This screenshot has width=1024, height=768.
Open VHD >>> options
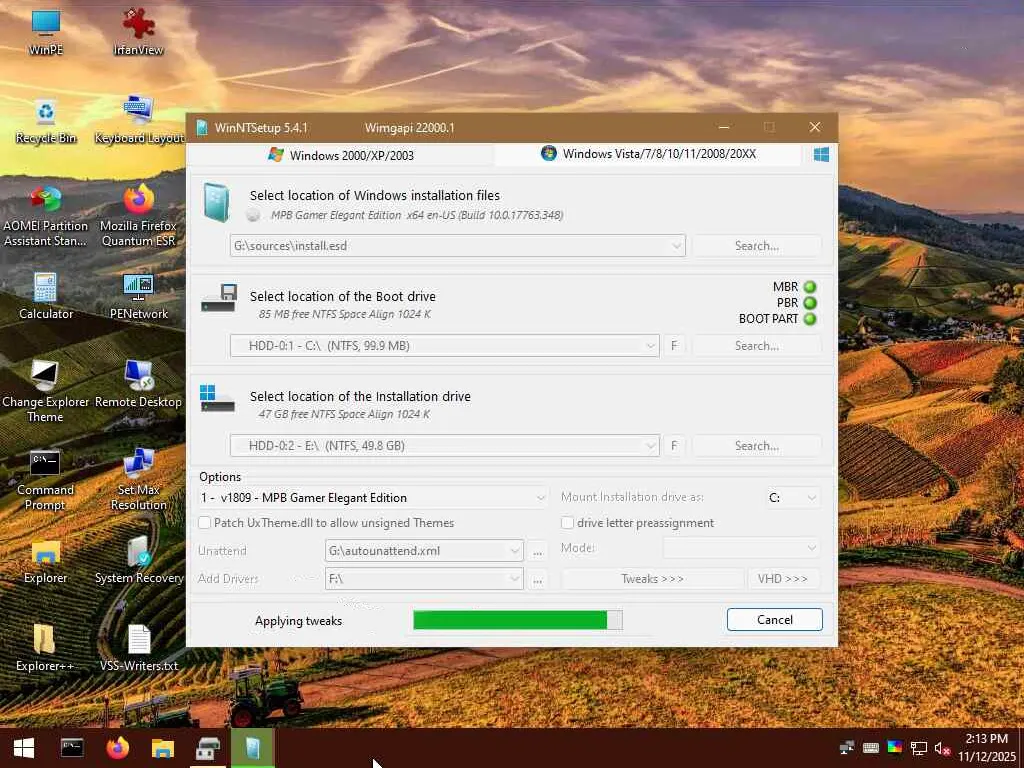782,579
